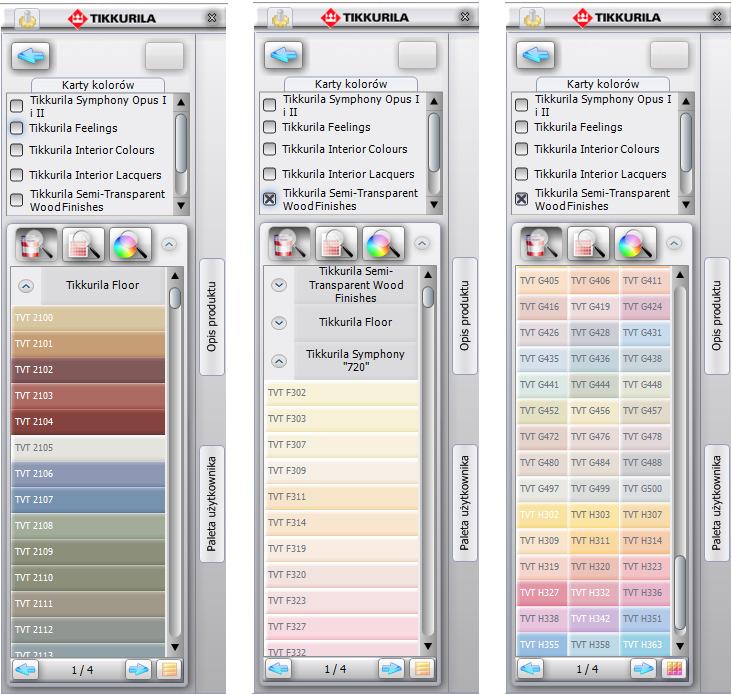Select the TVT F311 swatch in middle panel
Viewport: 732px width, 694px height.
342,497
